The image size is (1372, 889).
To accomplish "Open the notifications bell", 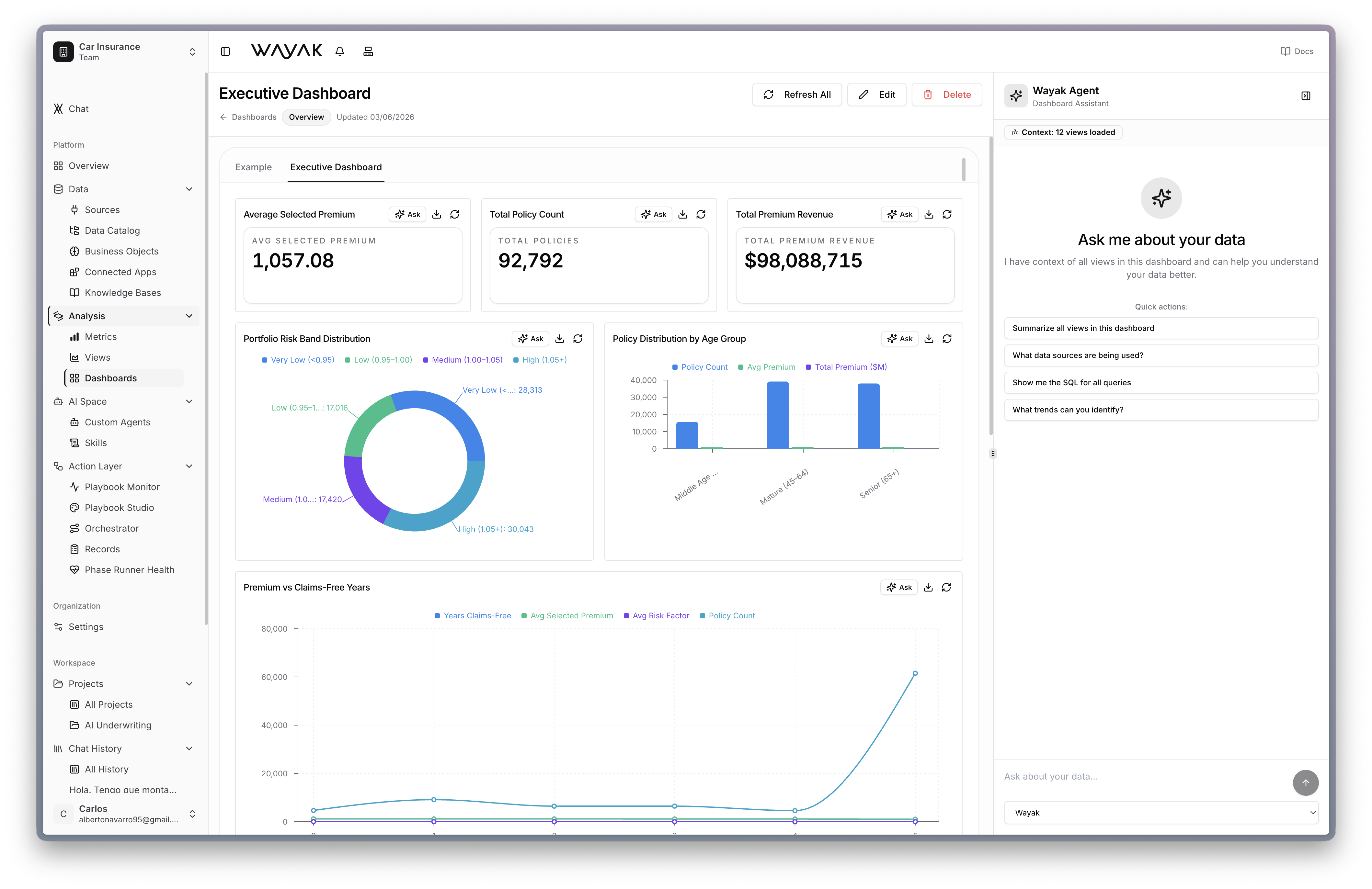I will pyautogui.click(x=340, y=51).
